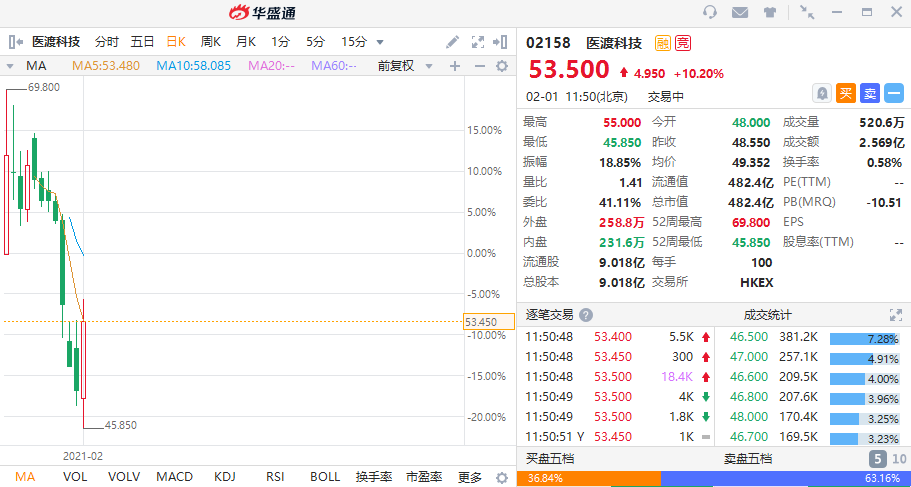Expand the 成交统计 statistics panel
Image resolution: width=911 pixels, height=487 pixels.
(x=896, y=314)
